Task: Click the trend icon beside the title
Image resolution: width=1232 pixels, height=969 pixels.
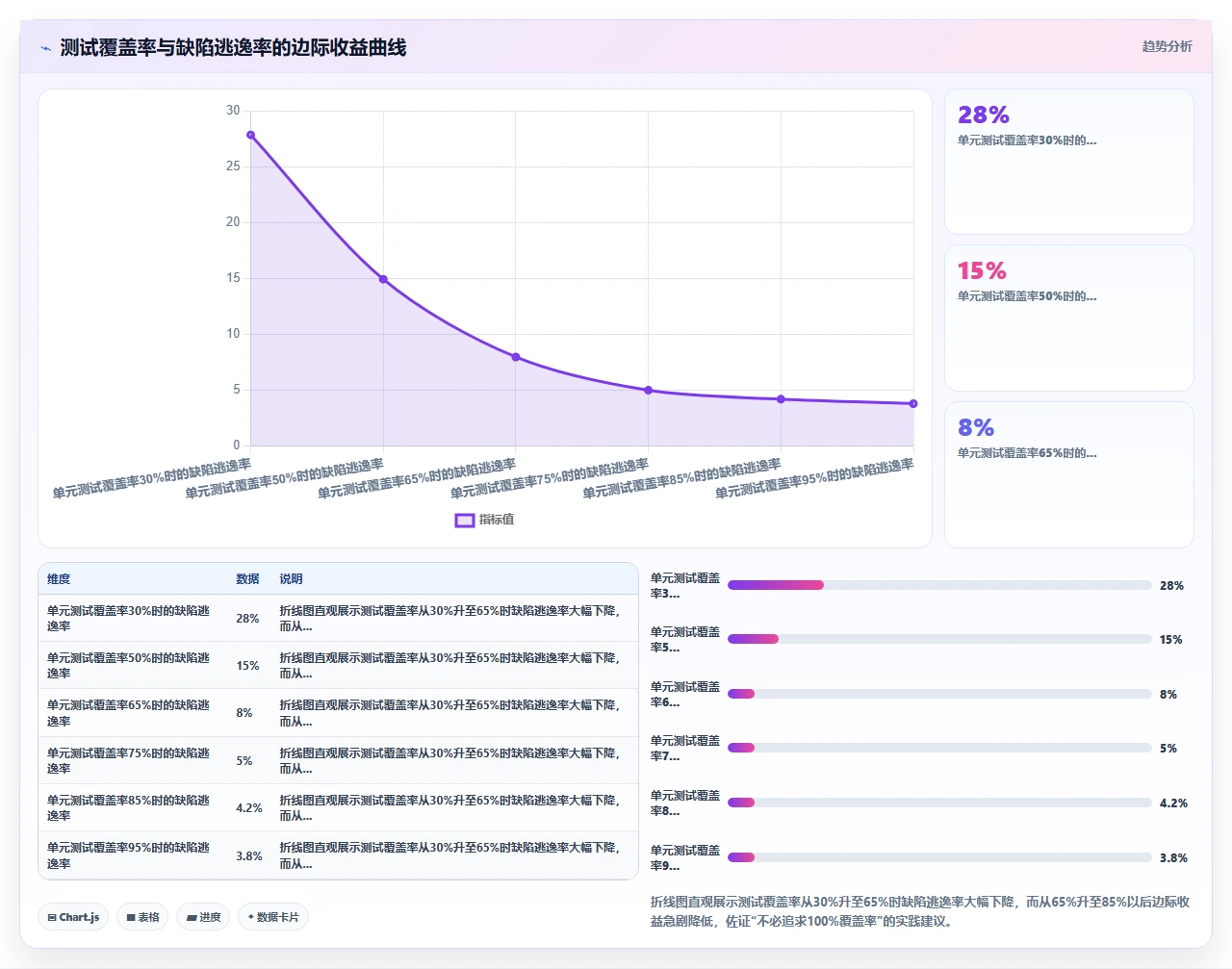Action: [x=45, y=48]
